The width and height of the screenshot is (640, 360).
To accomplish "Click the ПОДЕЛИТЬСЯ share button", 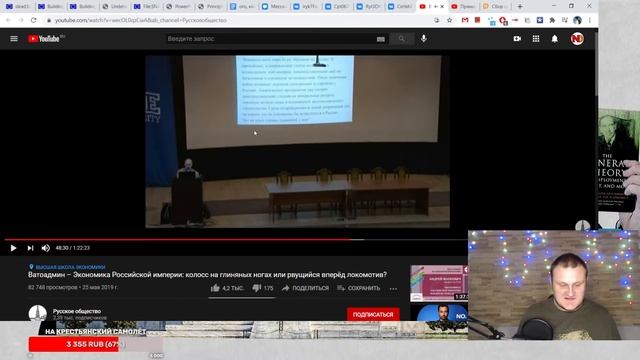I will coord(305,288).
